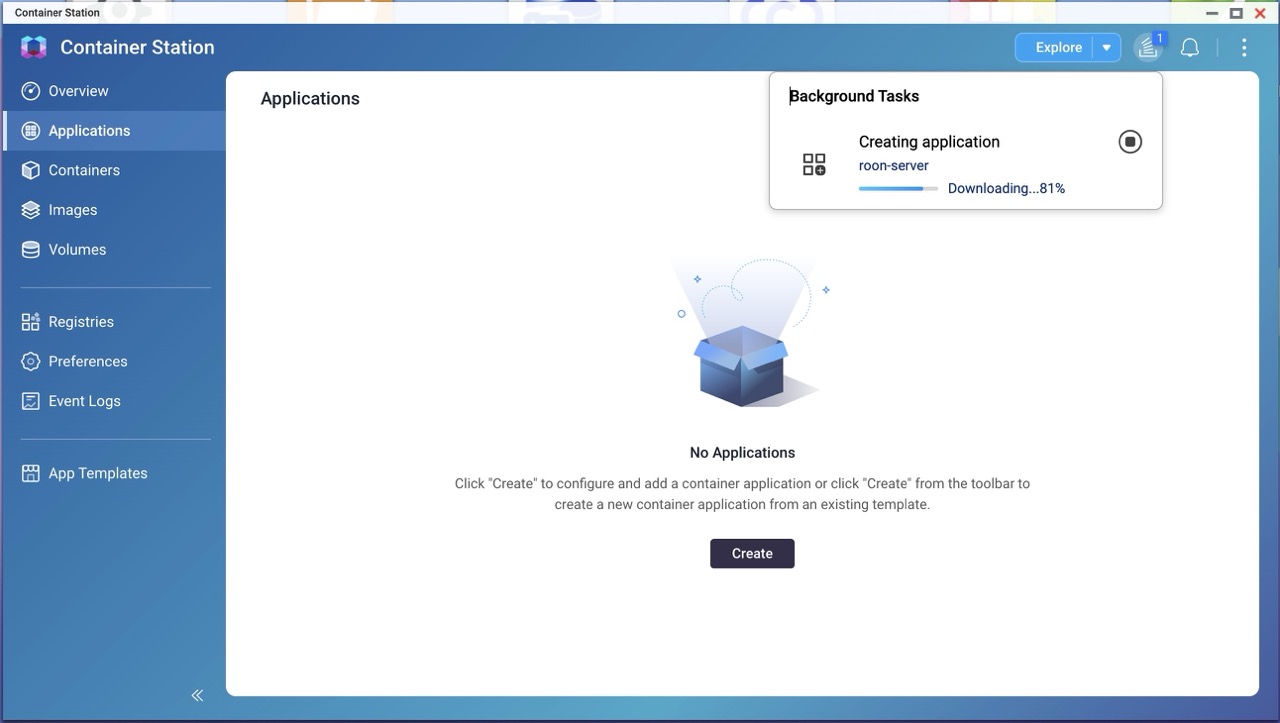
Task: Open the notifications bell icon
Action: pos(1190,48)
